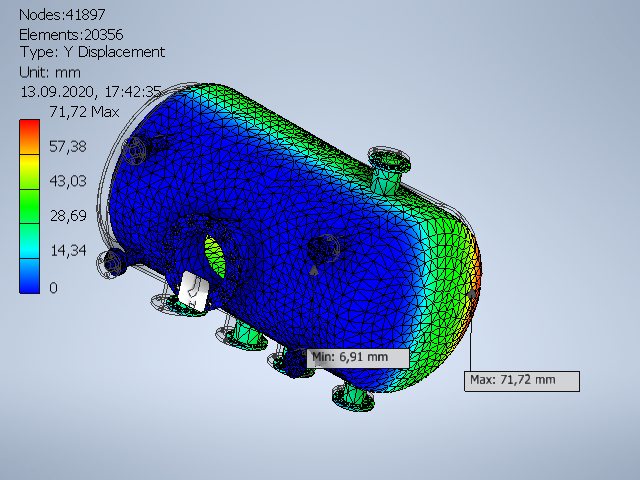The image size is (640, 480).
Task: Click the 'Min: 6,91 mm' probe label
Action: pos(358,358)
